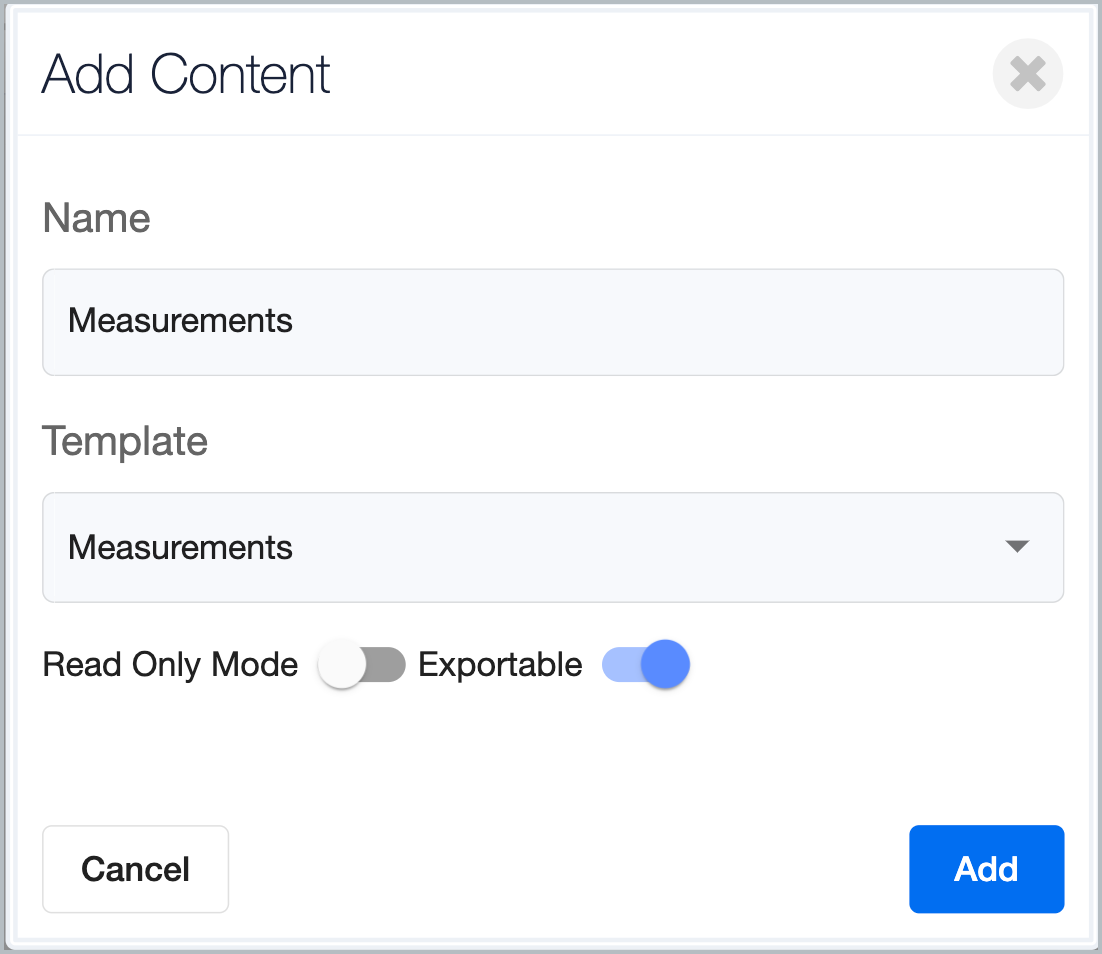Click the Exportable label text

tap(500, 665)
